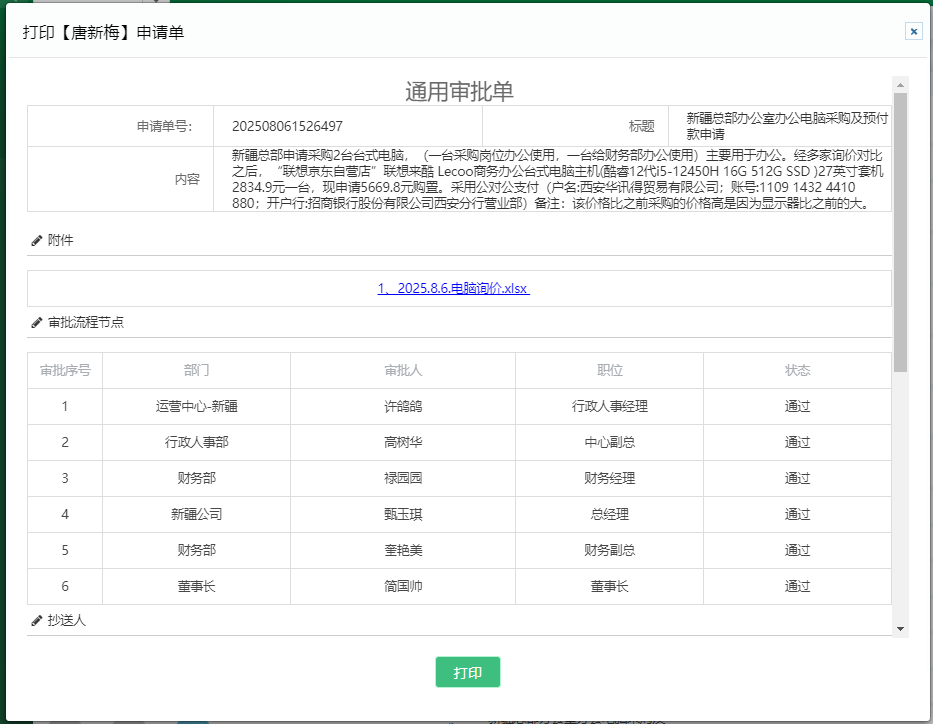This screenshot has height=724, width=933.
Task: Click the 通用审批单 heading
Action: [459, 91]
